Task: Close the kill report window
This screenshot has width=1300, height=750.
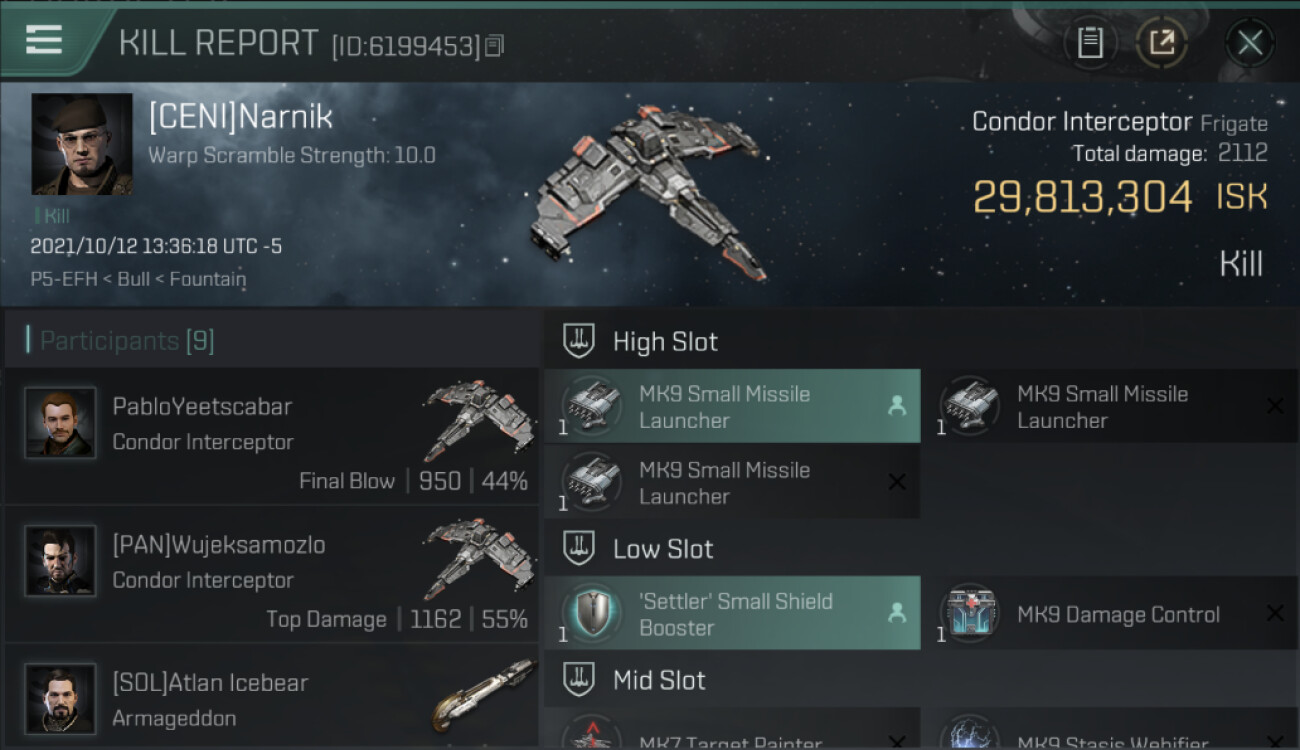Action: 1249,42
